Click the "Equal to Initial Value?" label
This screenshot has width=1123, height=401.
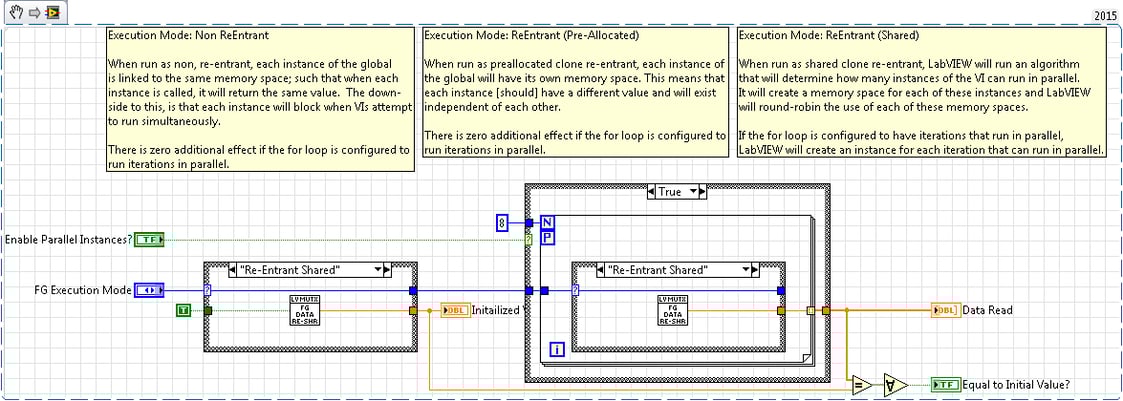pyautogui.click(x=1017, y=384)
